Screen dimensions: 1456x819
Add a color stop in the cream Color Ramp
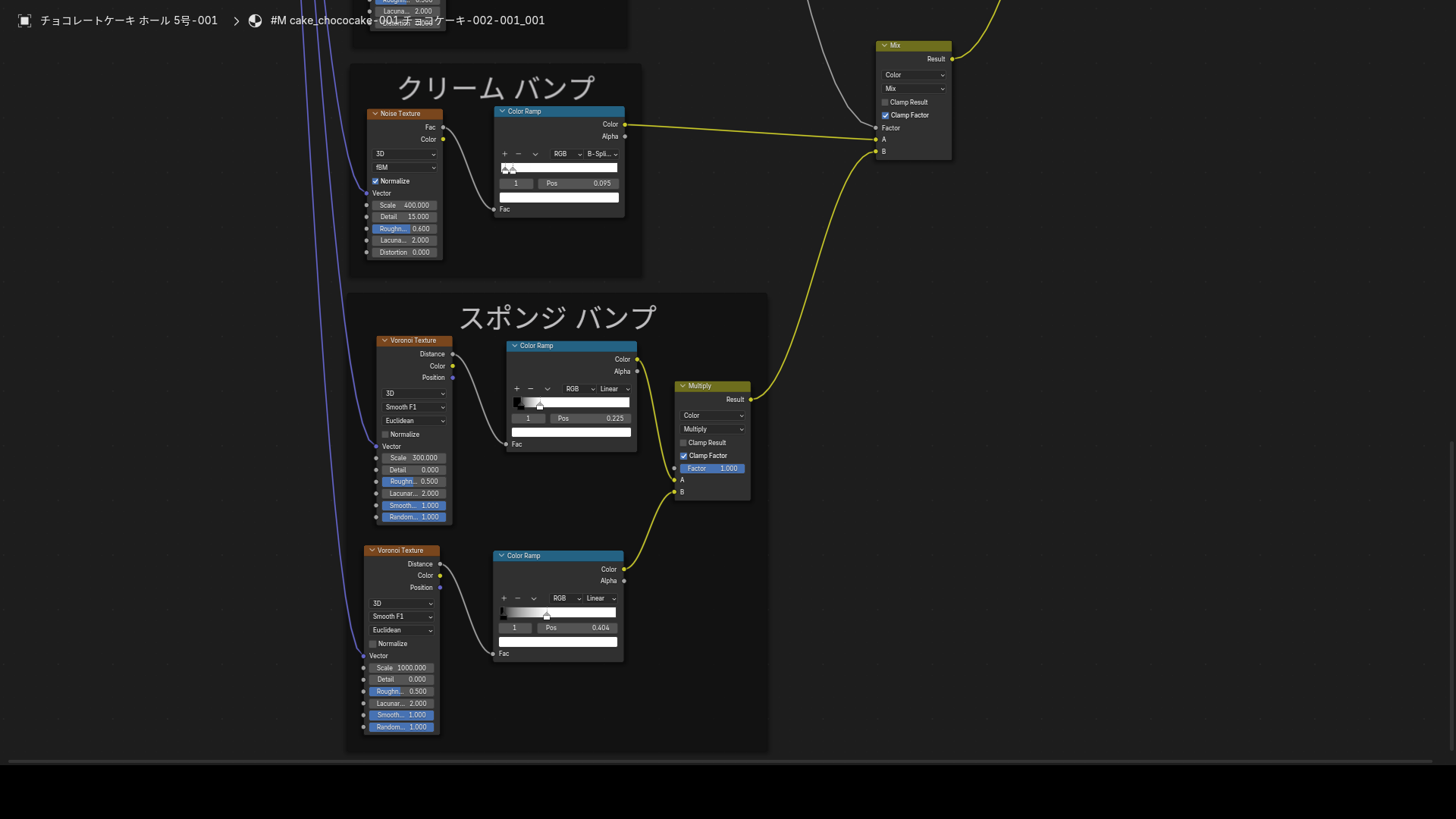(505, 154)
